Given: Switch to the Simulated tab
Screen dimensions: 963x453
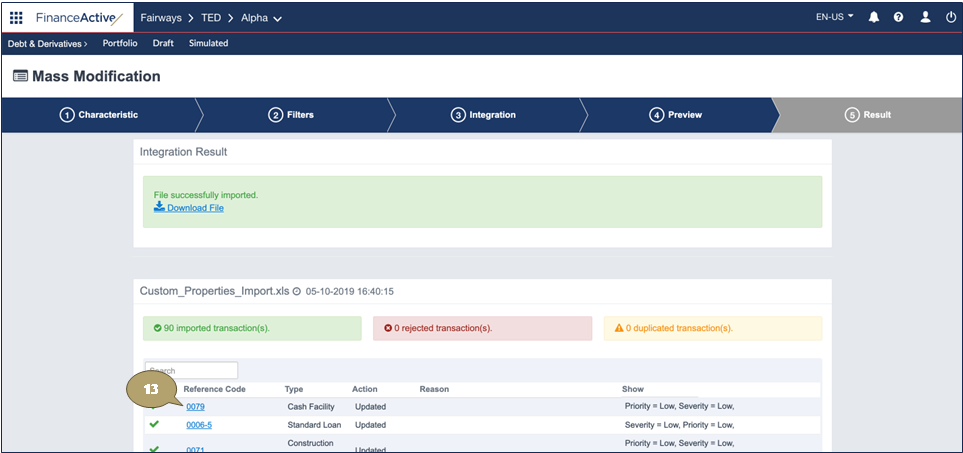Looking at the screenshot, I should point(208,44).
